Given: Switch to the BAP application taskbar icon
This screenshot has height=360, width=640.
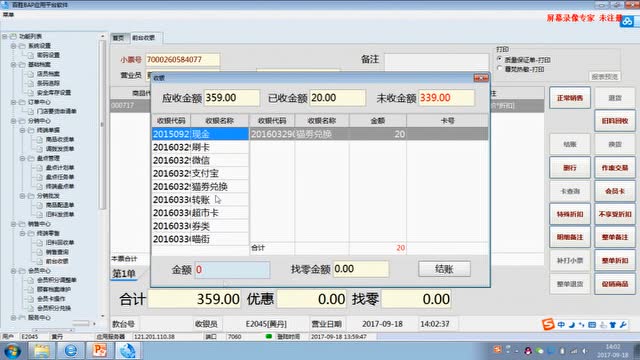Looking at the screenshot, I should tap(128, 351).
